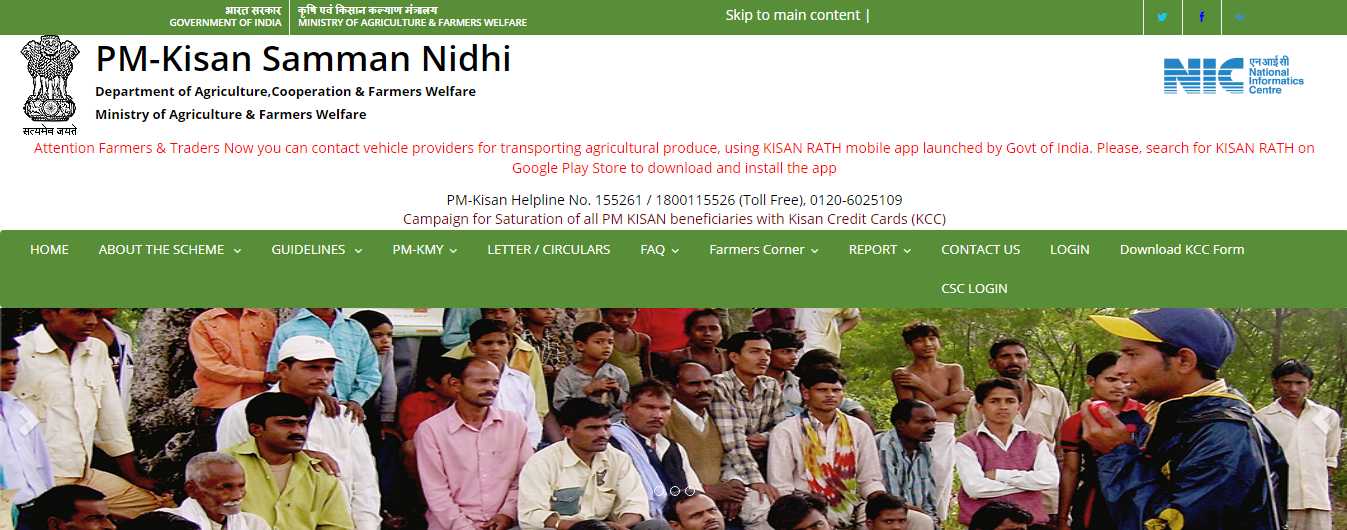Click the Indian national emblem logo
This screenshot has width=1347, height=530.
49,86
